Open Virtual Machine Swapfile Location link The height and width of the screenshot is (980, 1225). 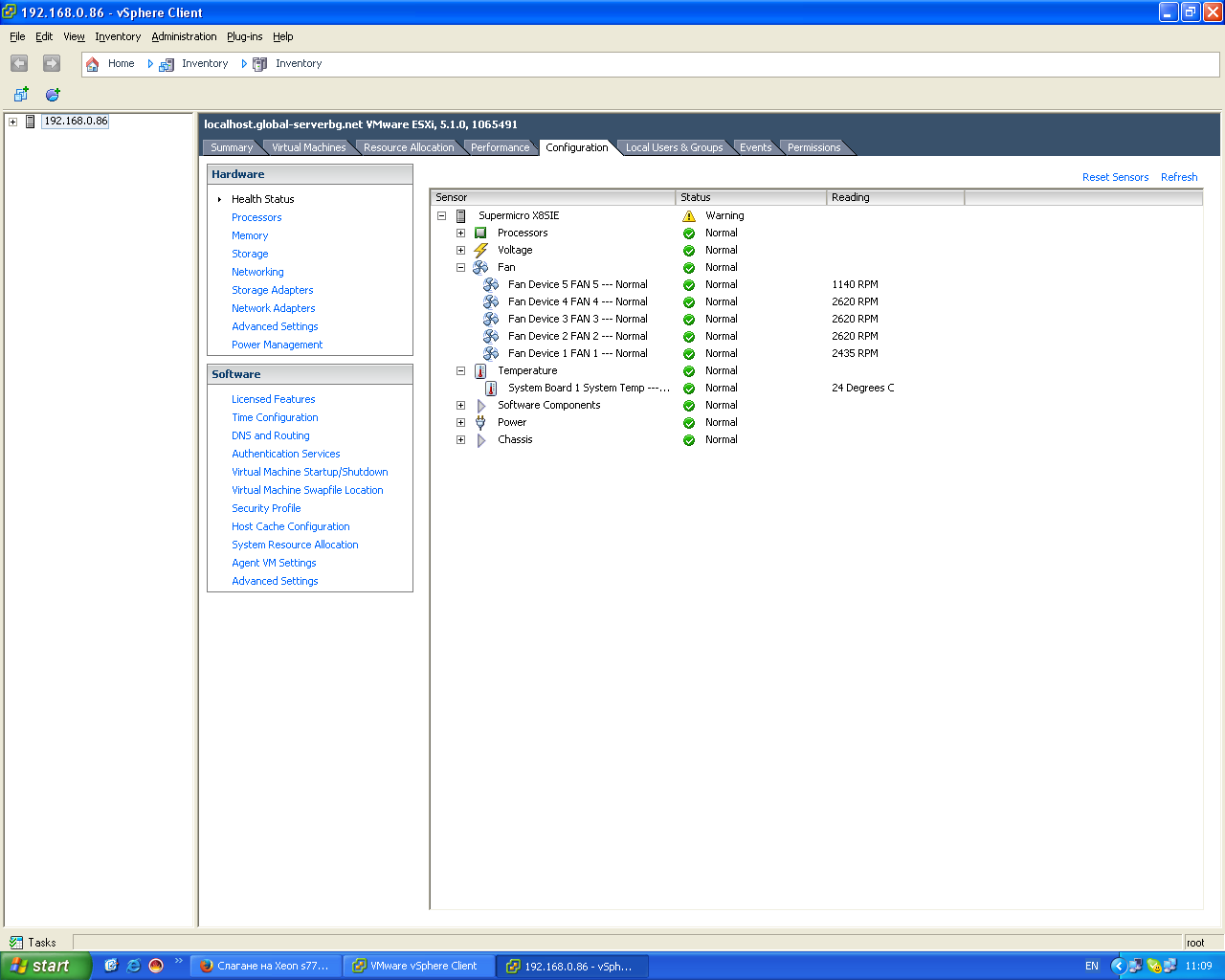point(307,490)
